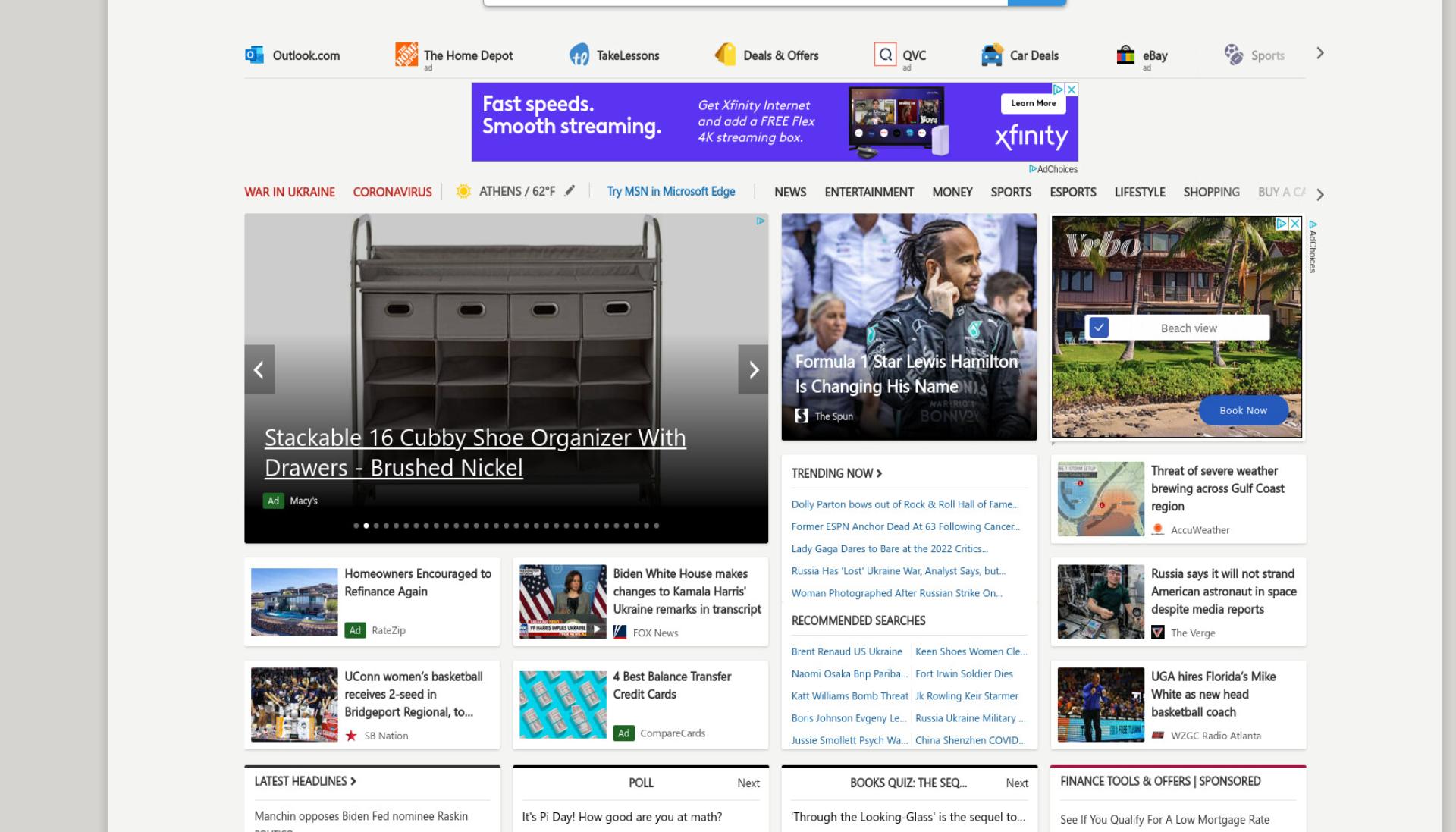1456x832 pixels.
Task: Expand the TRENDING NOW section
Action: (x=836, y=473)
